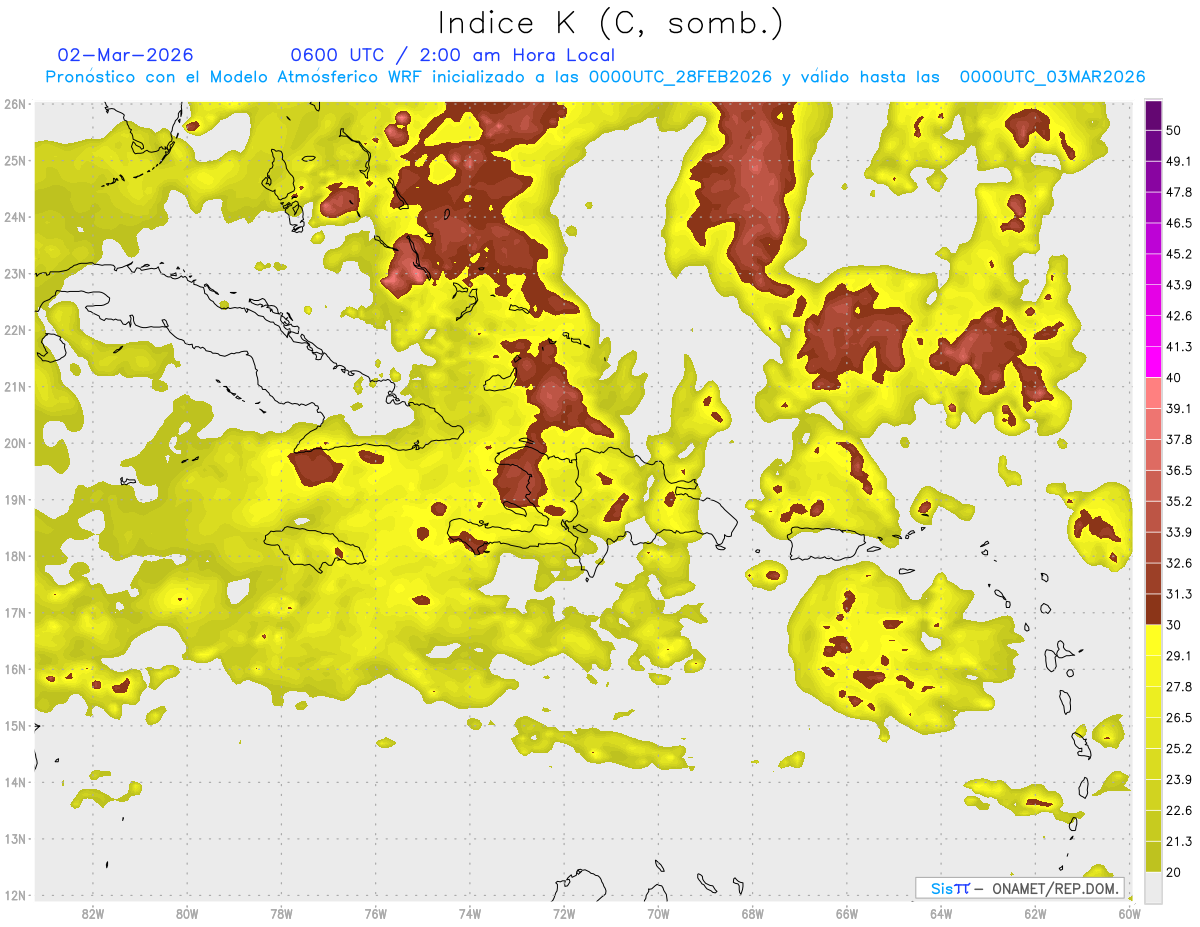Pick the 76W longitude label

(x=376, y=913)
